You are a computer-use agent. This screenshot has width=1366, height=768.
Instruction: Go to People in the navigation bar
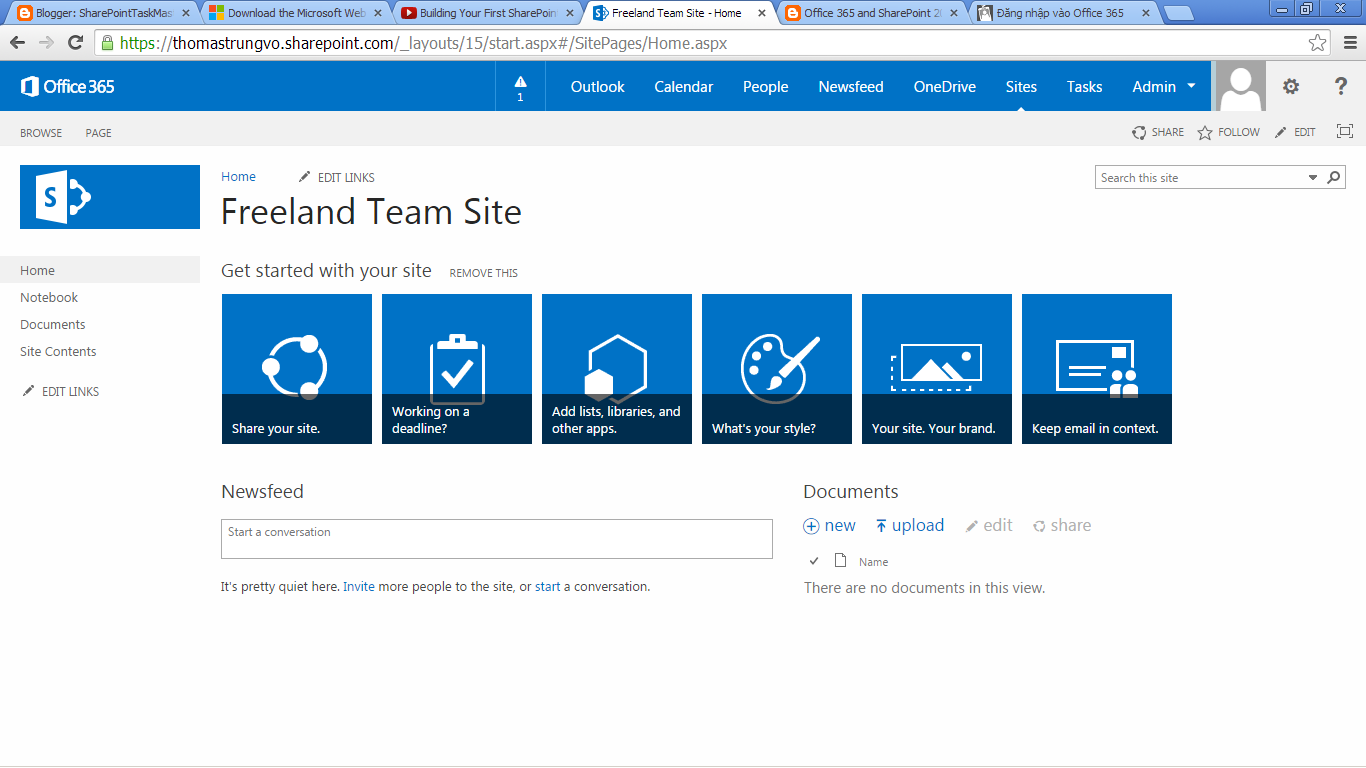tap(766, 87)
